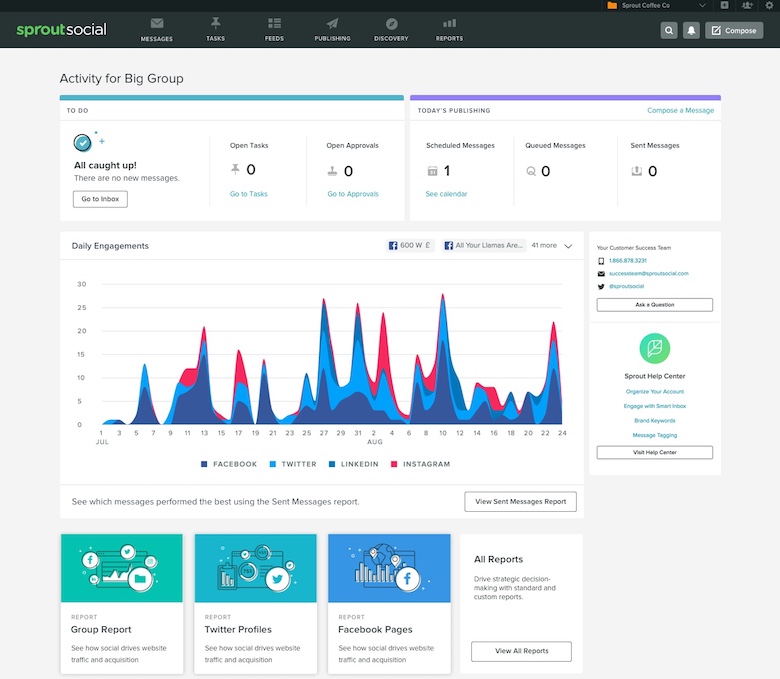Click the View Sent Messages Report button
Screen dimensions: 780x679
coord(520,501)
